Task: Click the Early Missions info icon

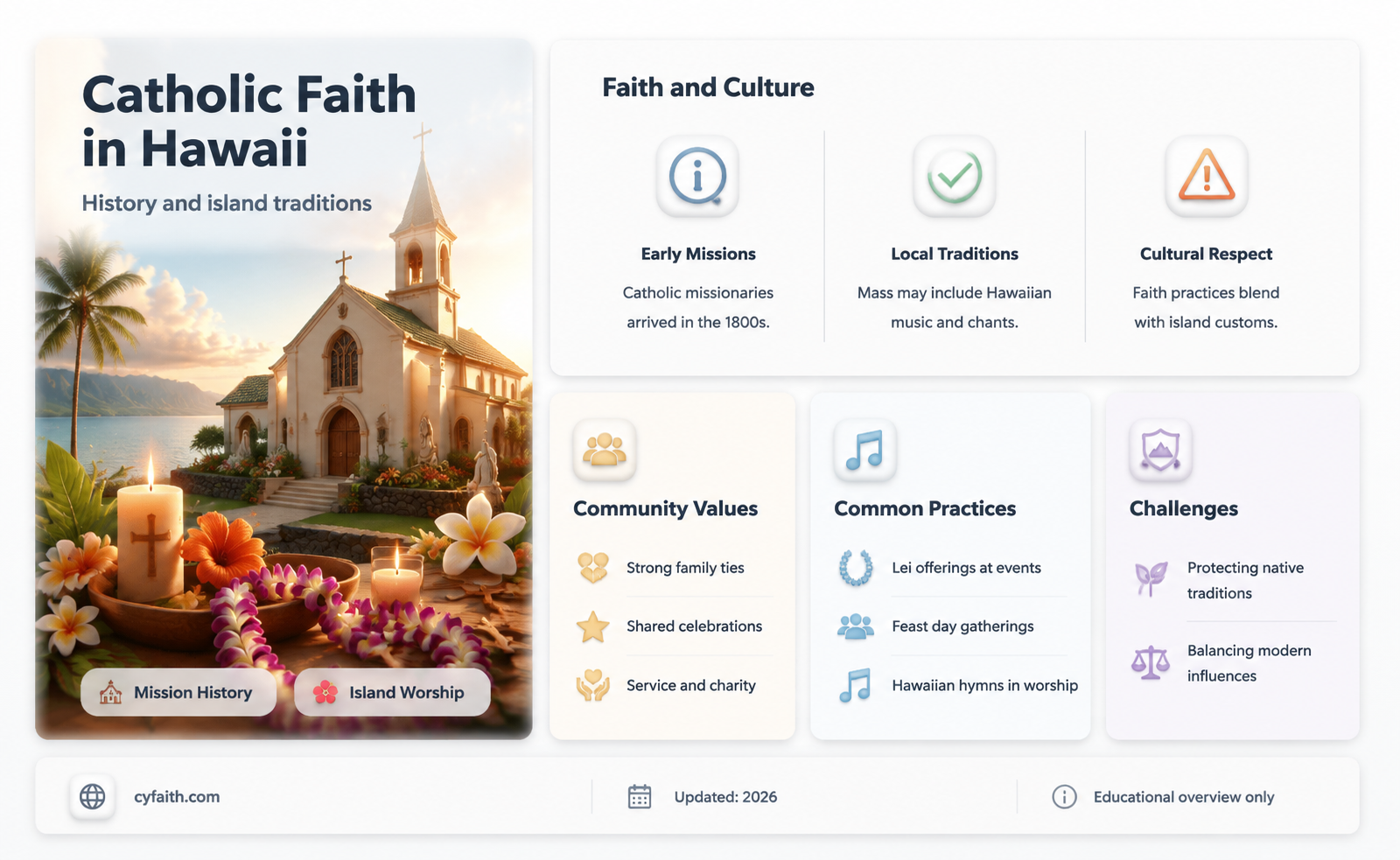Action: [697, 176]
